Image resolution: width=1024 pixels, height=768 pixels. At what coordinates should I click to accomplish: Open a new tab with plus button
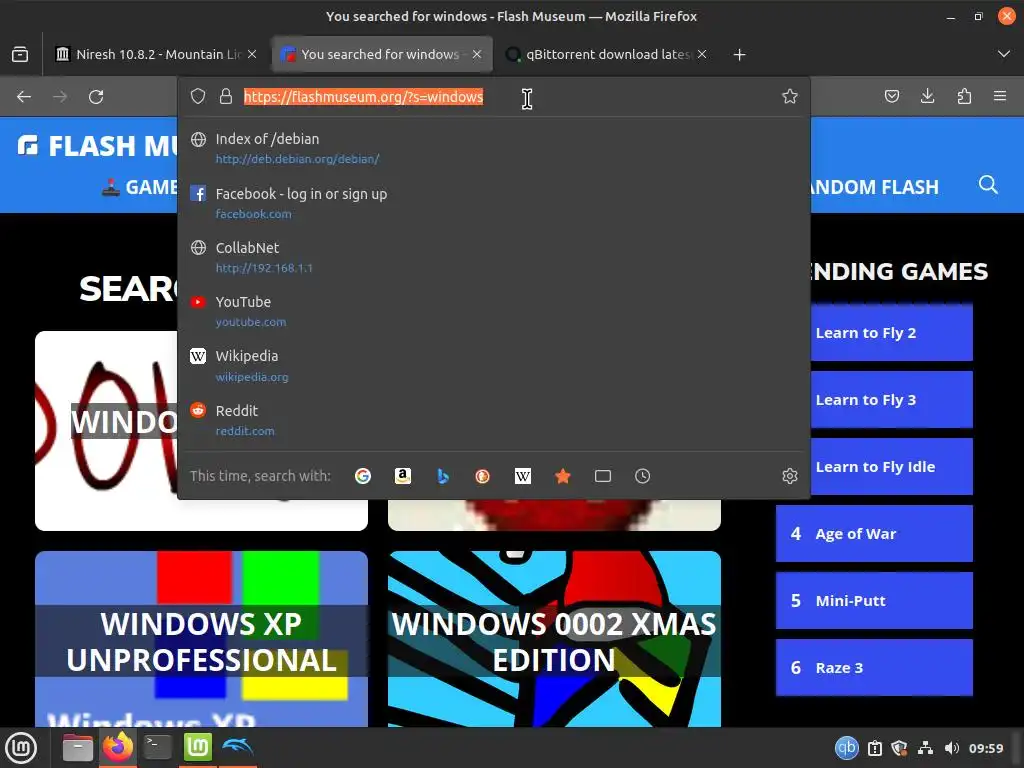point(739,54)
